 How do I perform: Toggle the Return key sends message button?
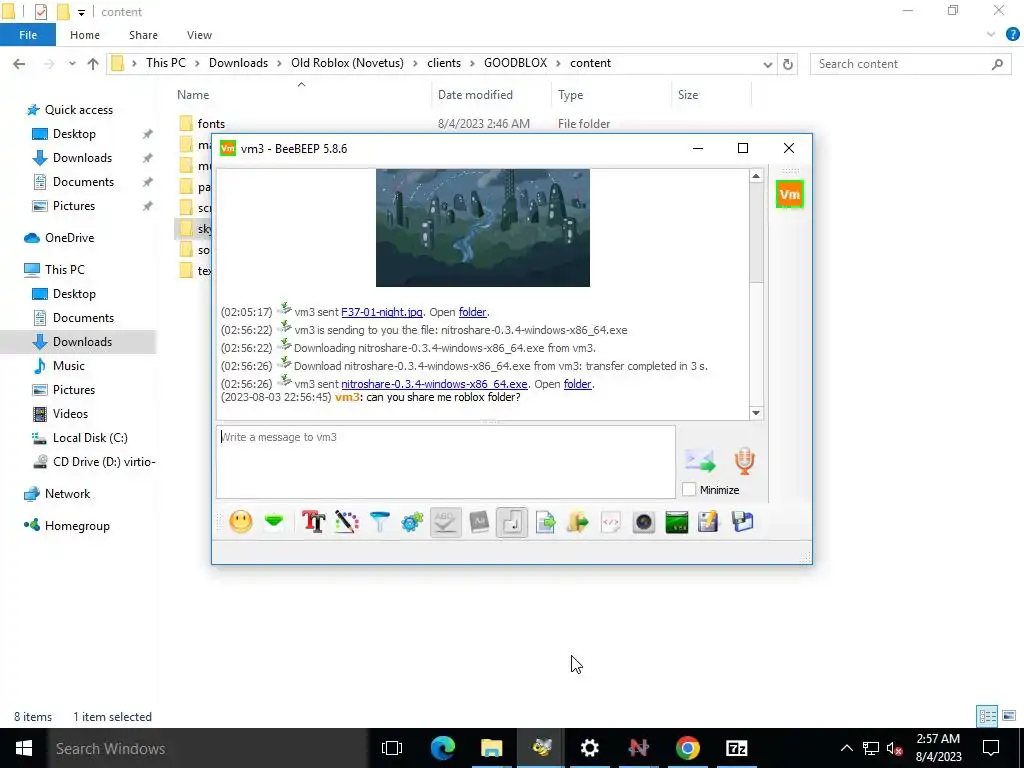click(x=512, y=522)
